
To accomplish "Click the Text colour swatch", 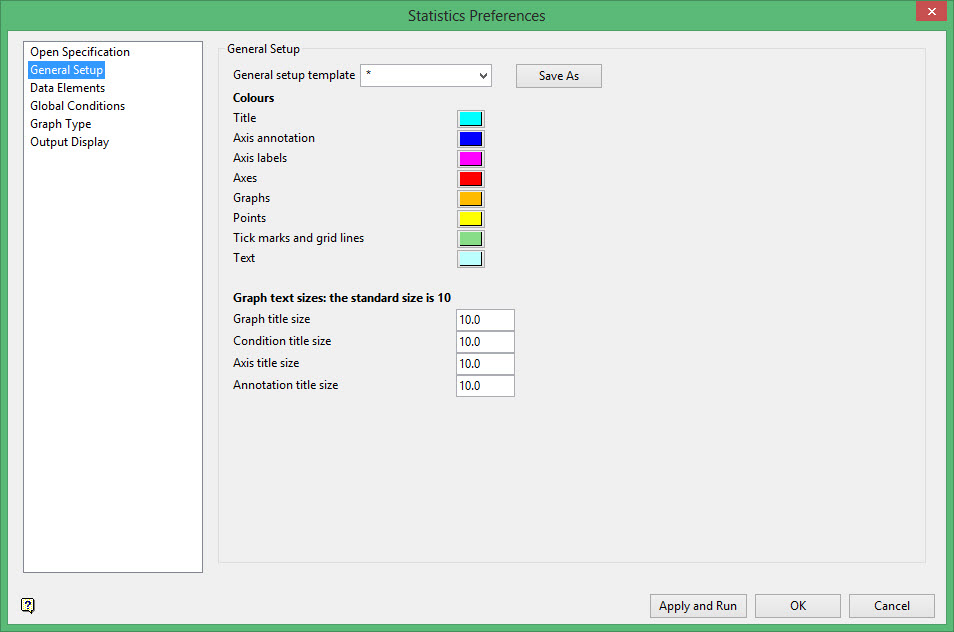I will tap(470, 259).
